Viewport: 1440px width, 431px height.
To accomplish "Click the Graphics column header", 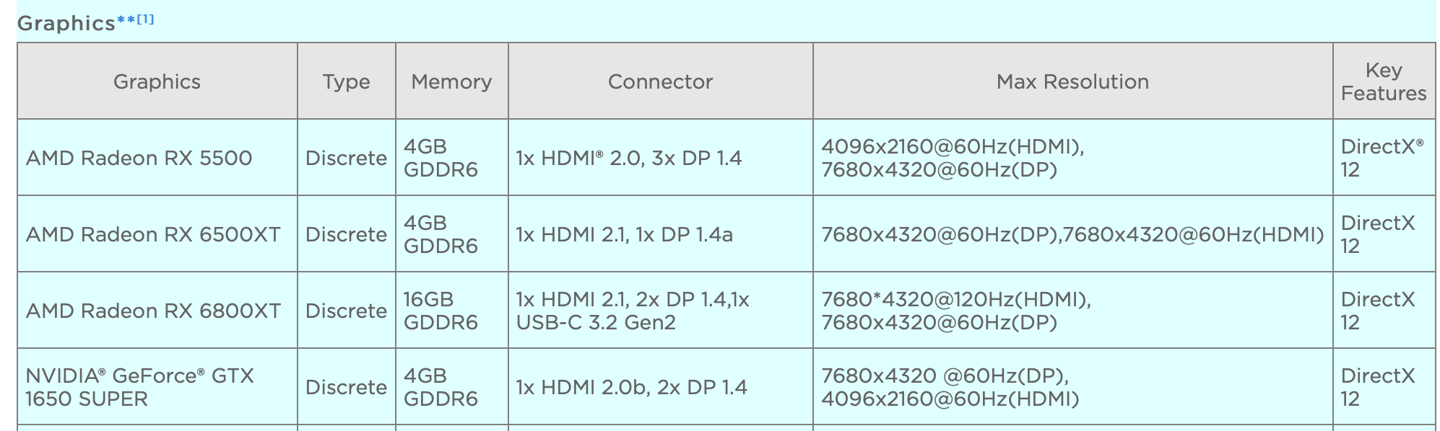I will [157, 82].
